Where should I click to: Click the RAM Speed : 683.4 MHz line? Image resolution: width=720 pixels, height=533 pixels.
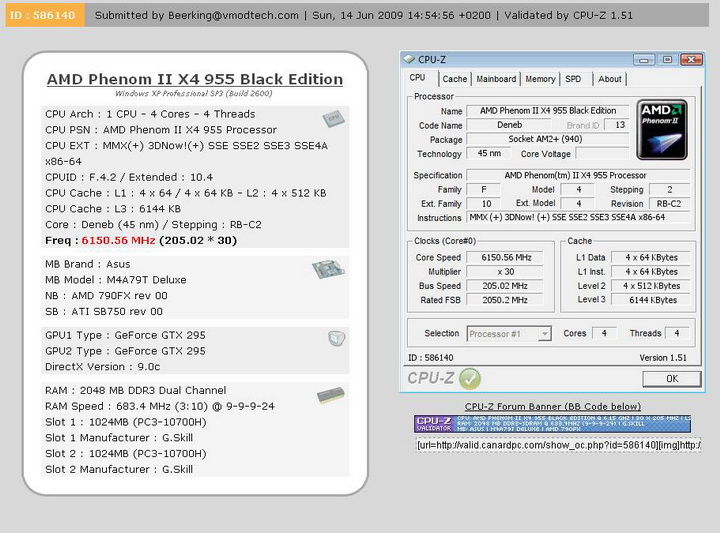pyautogui.click(x=160, y=406)
